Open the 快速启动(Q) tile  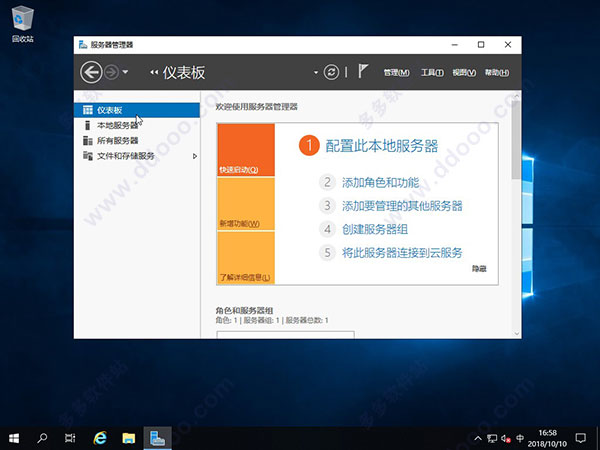[246, 150]
